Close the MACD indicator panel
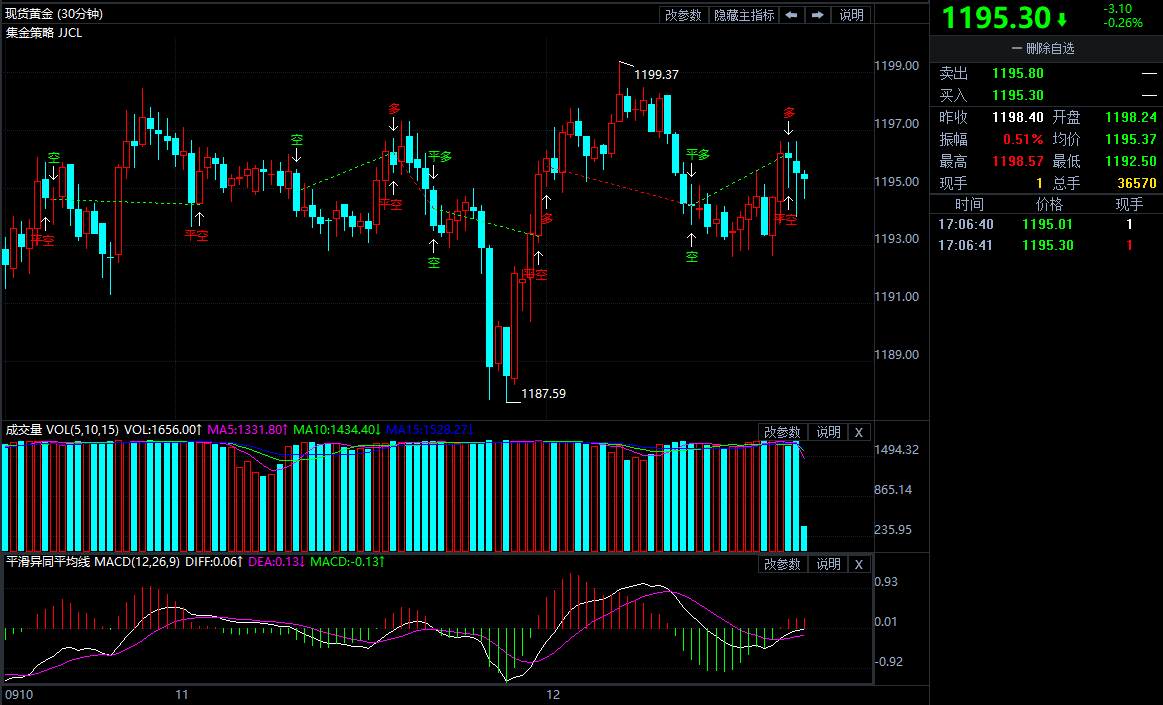1163x705 pixels. click(x=859, y=564)
